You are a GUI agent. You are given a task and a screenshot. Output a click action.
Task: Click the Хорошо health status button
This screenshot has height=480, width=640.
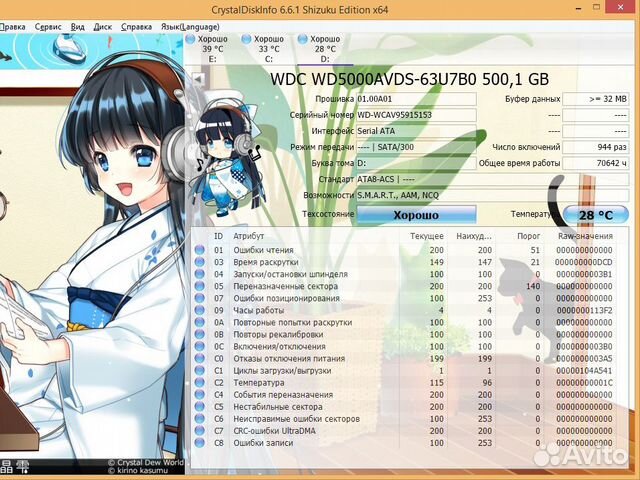click(416, 215)
